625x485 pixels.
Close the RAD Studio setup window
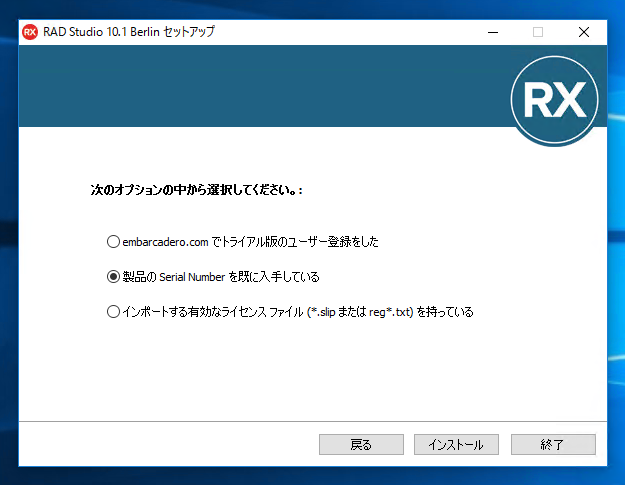click(584, 32)
